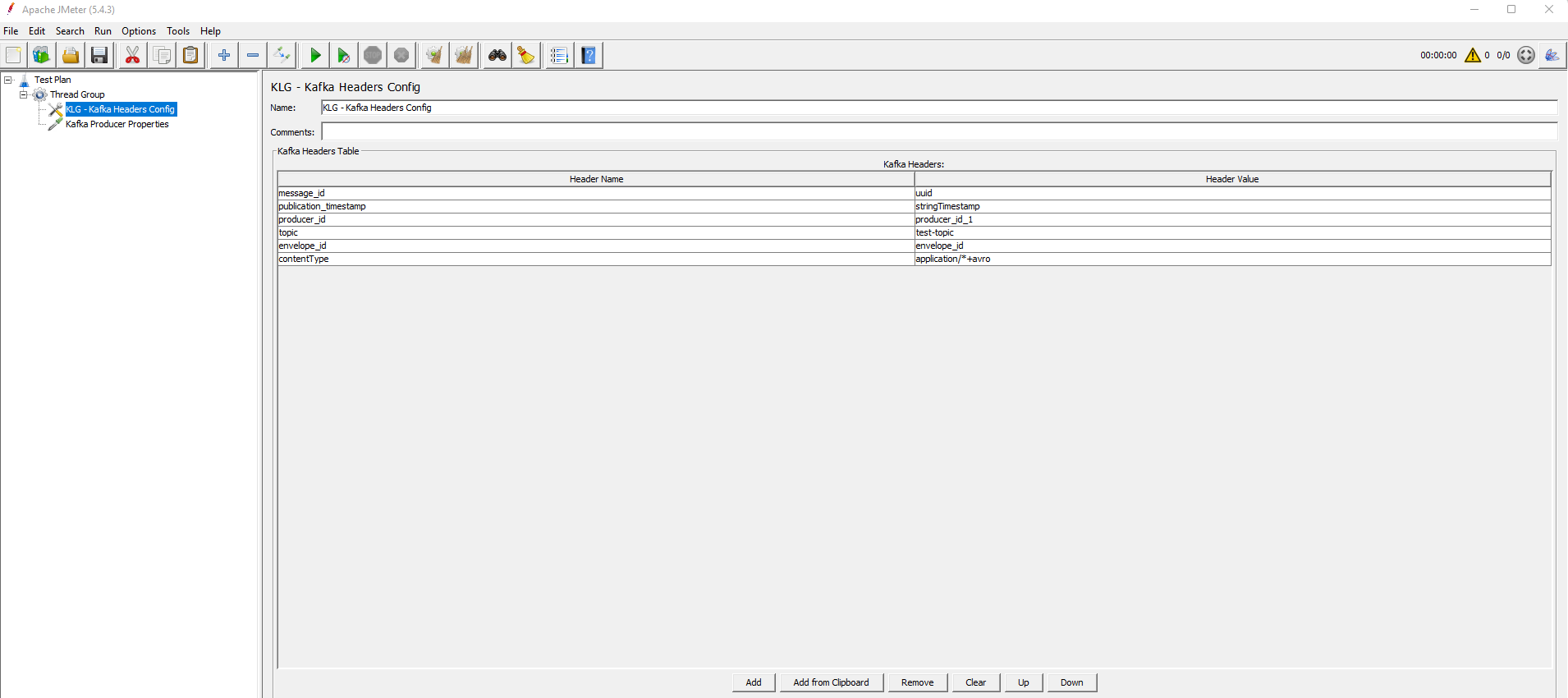Select Thread Group in the tree

pos(77,94)
